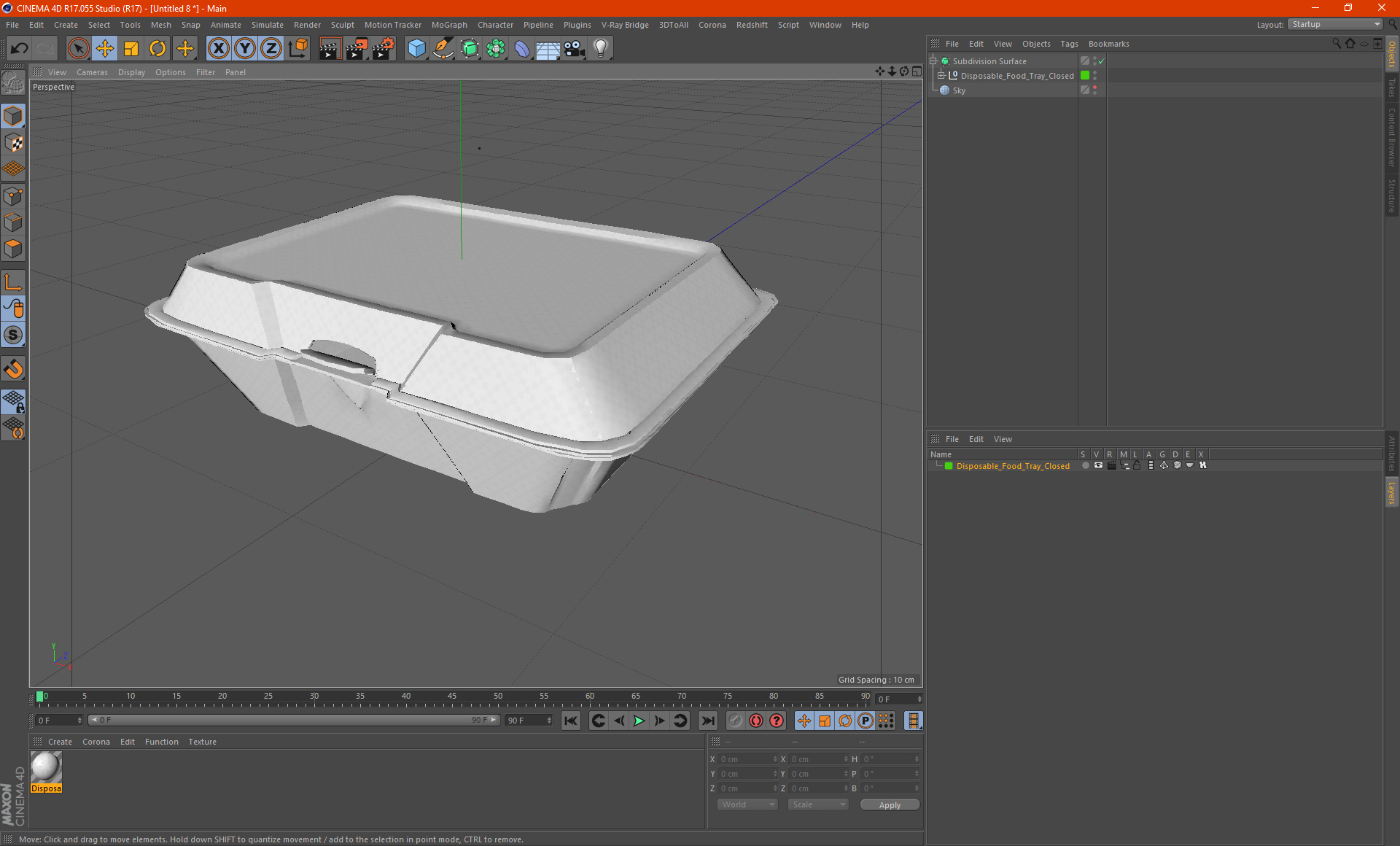Toggle the locked workplane icon
Screen dimensions: 1400x846
coord(13,401)
